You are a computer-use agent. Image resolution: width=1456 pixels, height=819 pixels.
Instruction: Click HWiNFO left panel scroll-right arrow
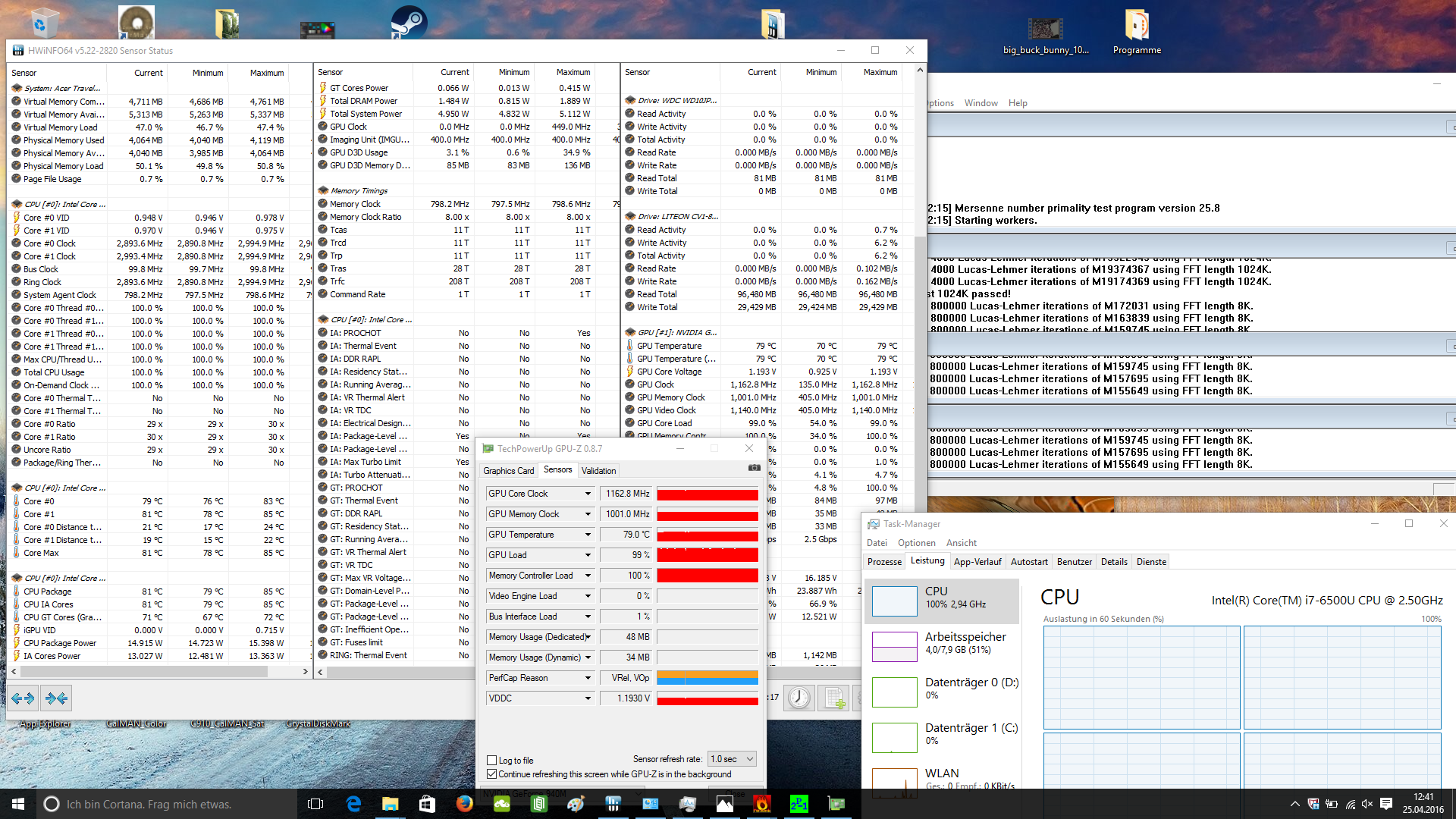coord(306,671)
